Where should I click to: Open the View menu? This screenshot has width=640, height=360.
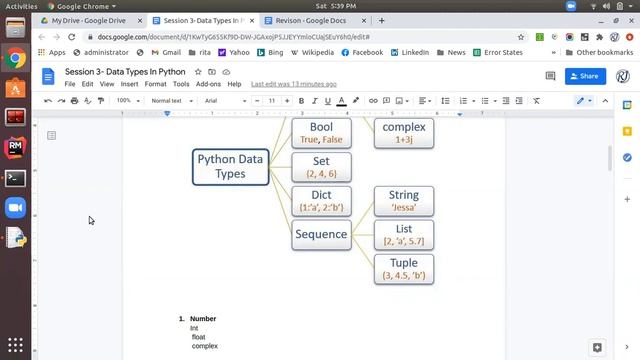tap(107, 84)
